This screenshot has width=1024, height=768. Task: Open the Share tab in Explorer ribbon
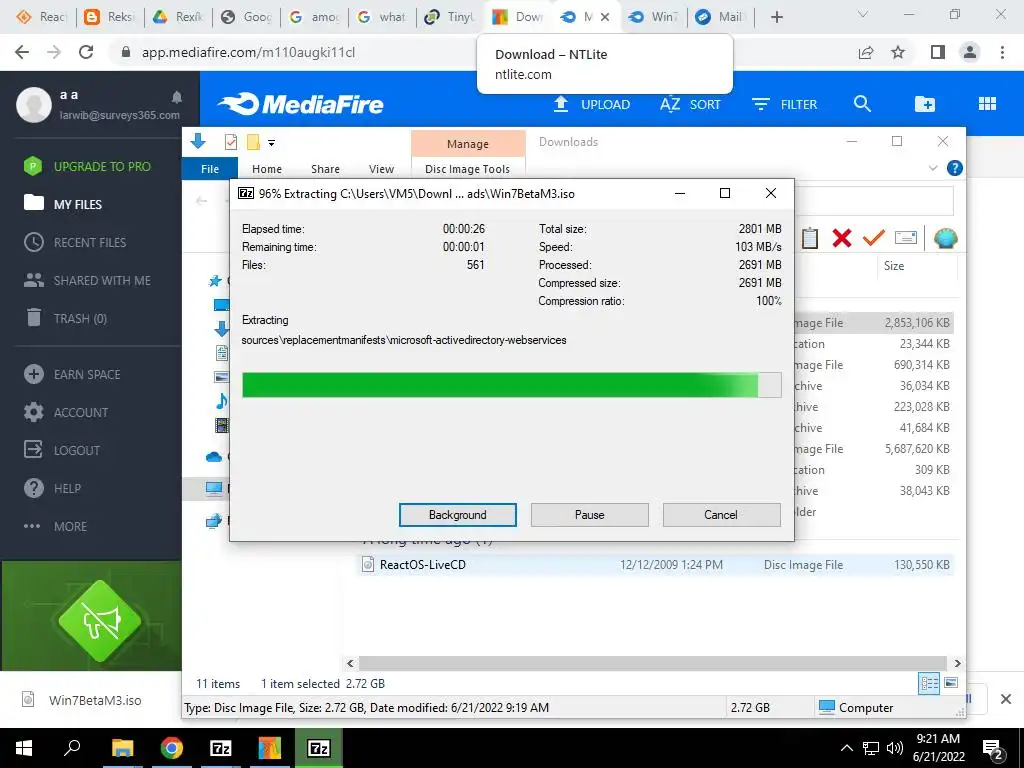(325, 168)
